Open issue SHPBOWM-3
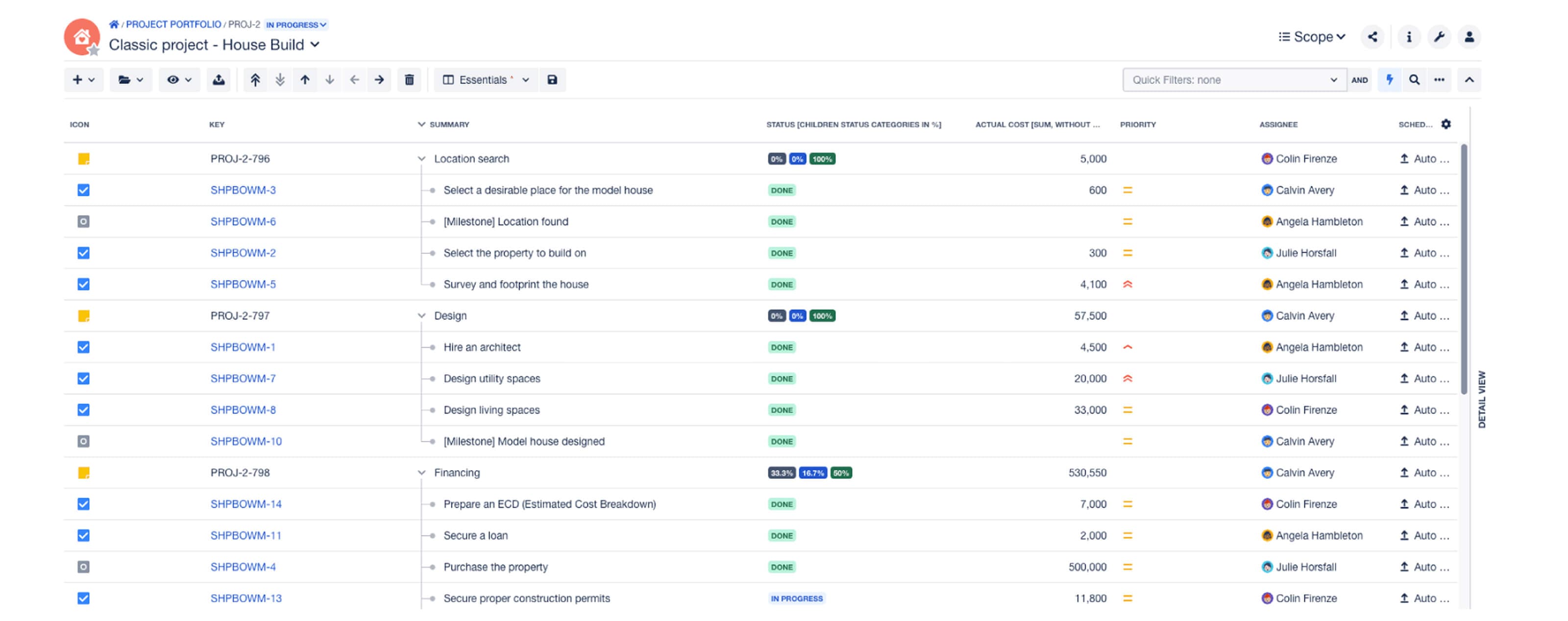 tap(243, 191)
